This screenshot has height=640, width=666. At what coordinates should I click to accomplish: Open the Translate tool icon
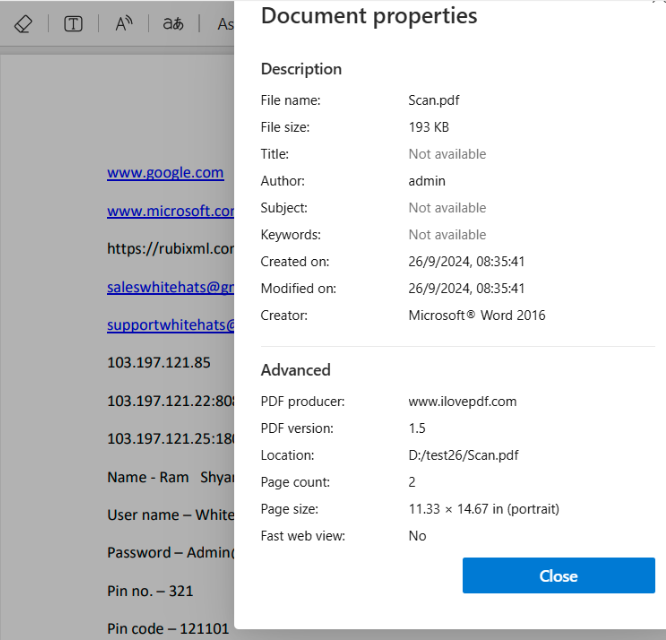pos(173,24)
